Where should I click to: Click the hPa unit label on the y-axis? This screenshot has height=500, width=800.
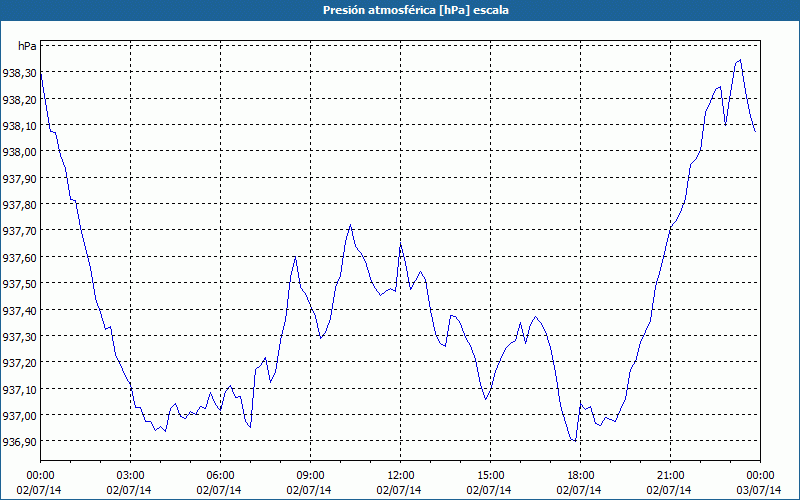(27, 46)
